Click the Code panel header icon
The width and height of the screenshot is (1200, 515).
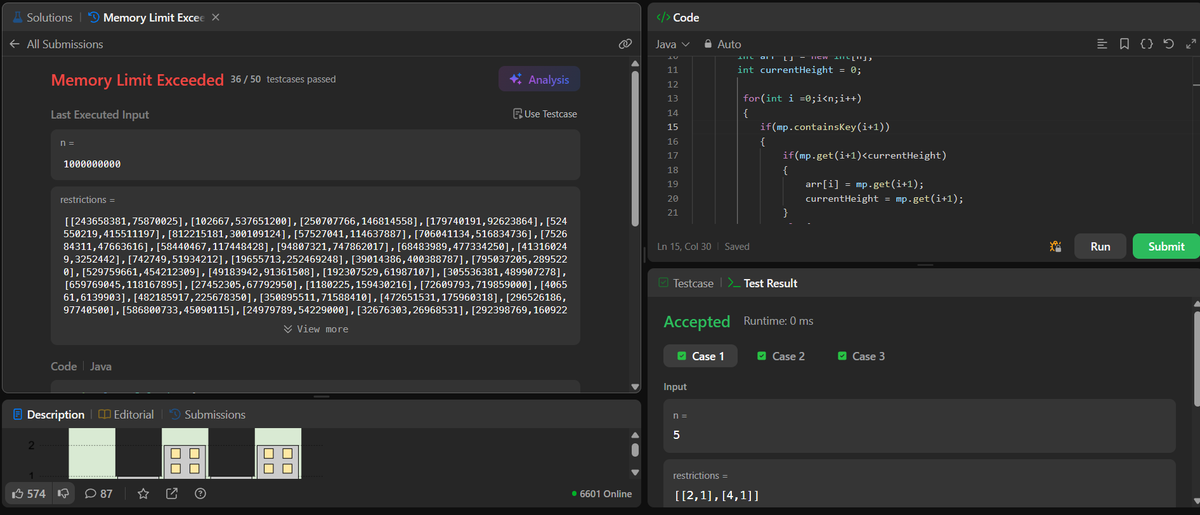664,18
